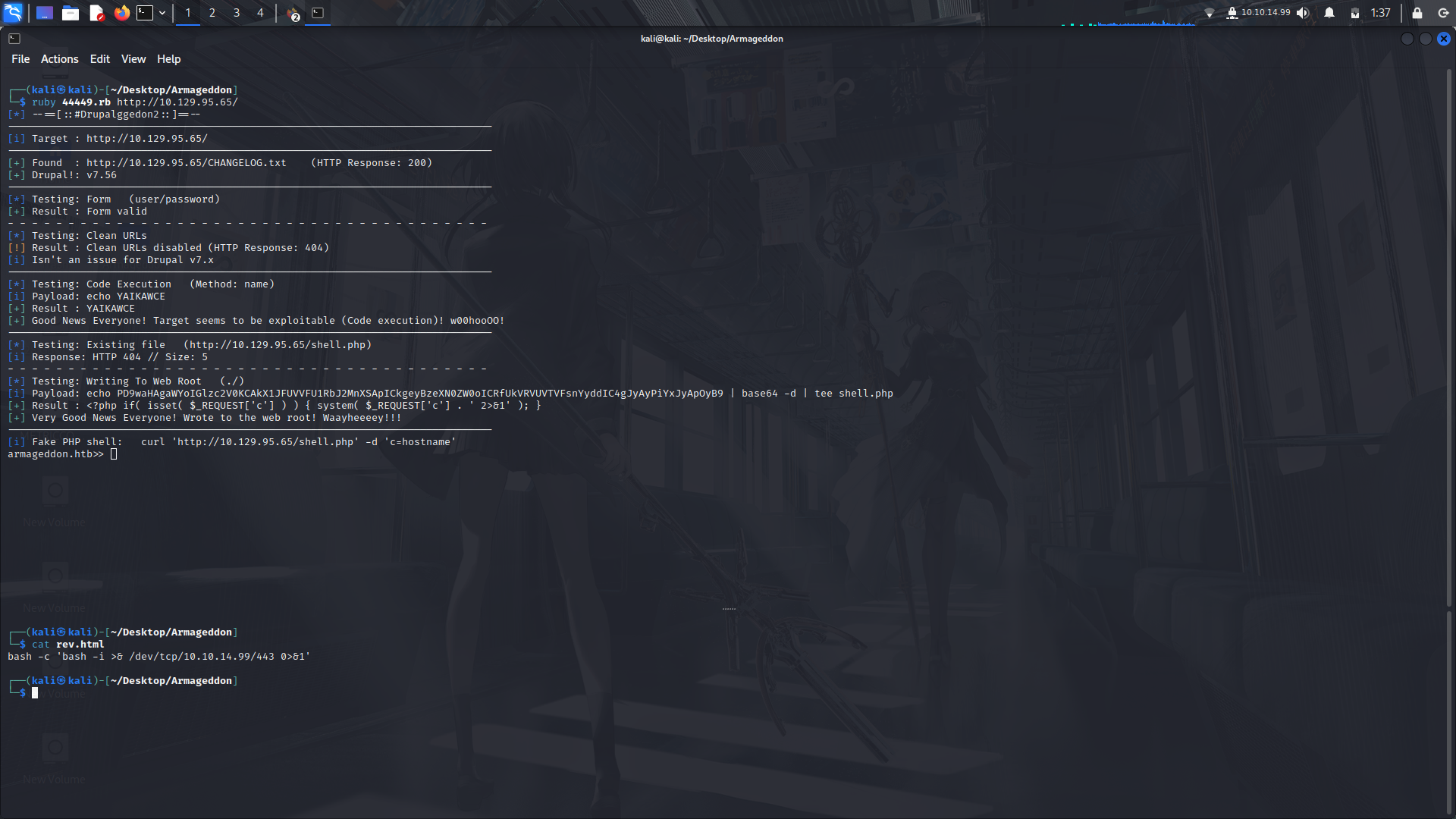Launch the Firefox browser from the panel
This screenshot has width=1456, height=819.
click(x=121, y=13)
